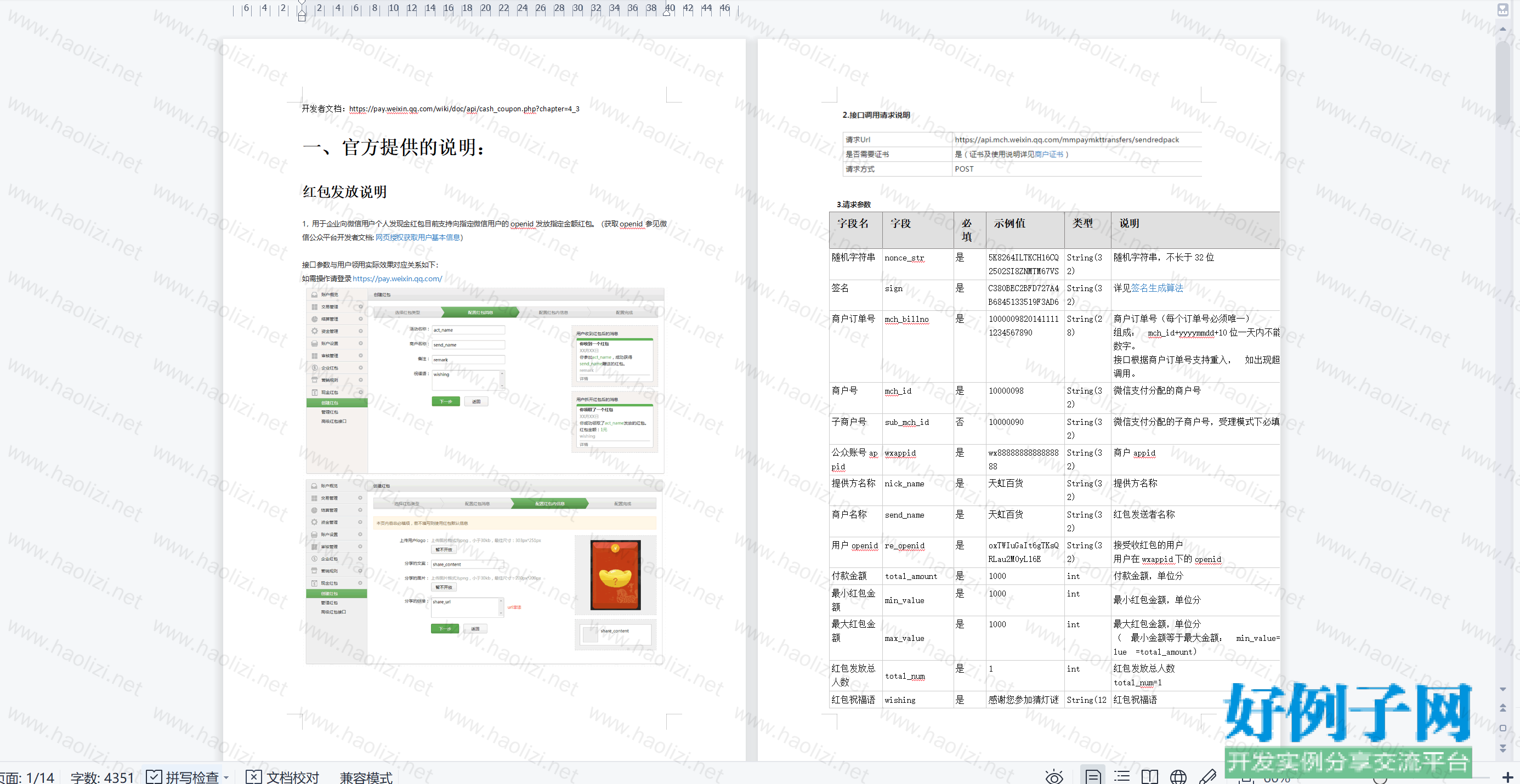Activate writing mode pen icon
Image resolution: width=1520 pixels, height=784 pixels.
pos(1207,776)
